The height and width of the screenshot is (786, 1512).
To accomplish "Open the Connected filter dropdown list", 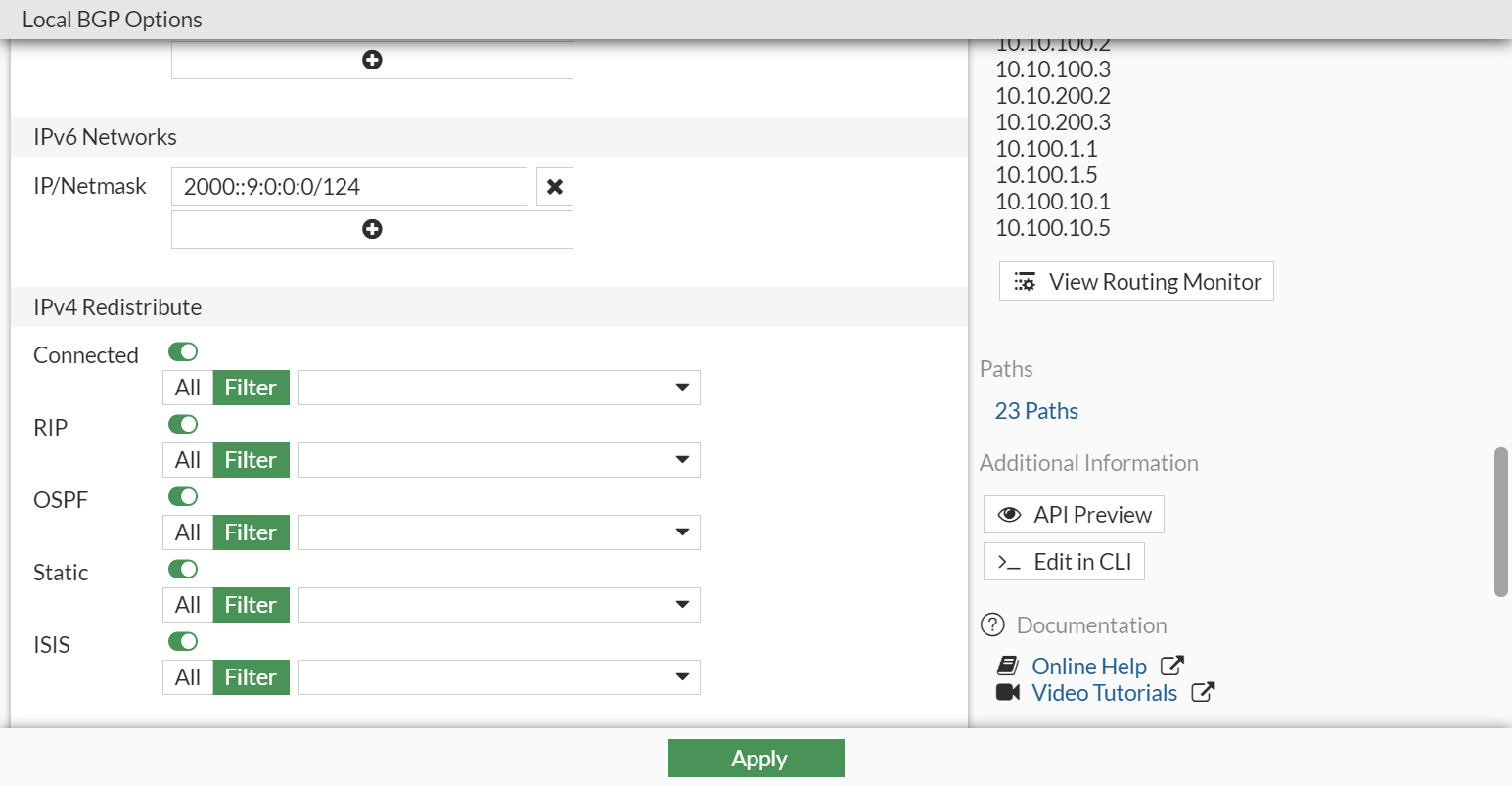I will point(683,387).
